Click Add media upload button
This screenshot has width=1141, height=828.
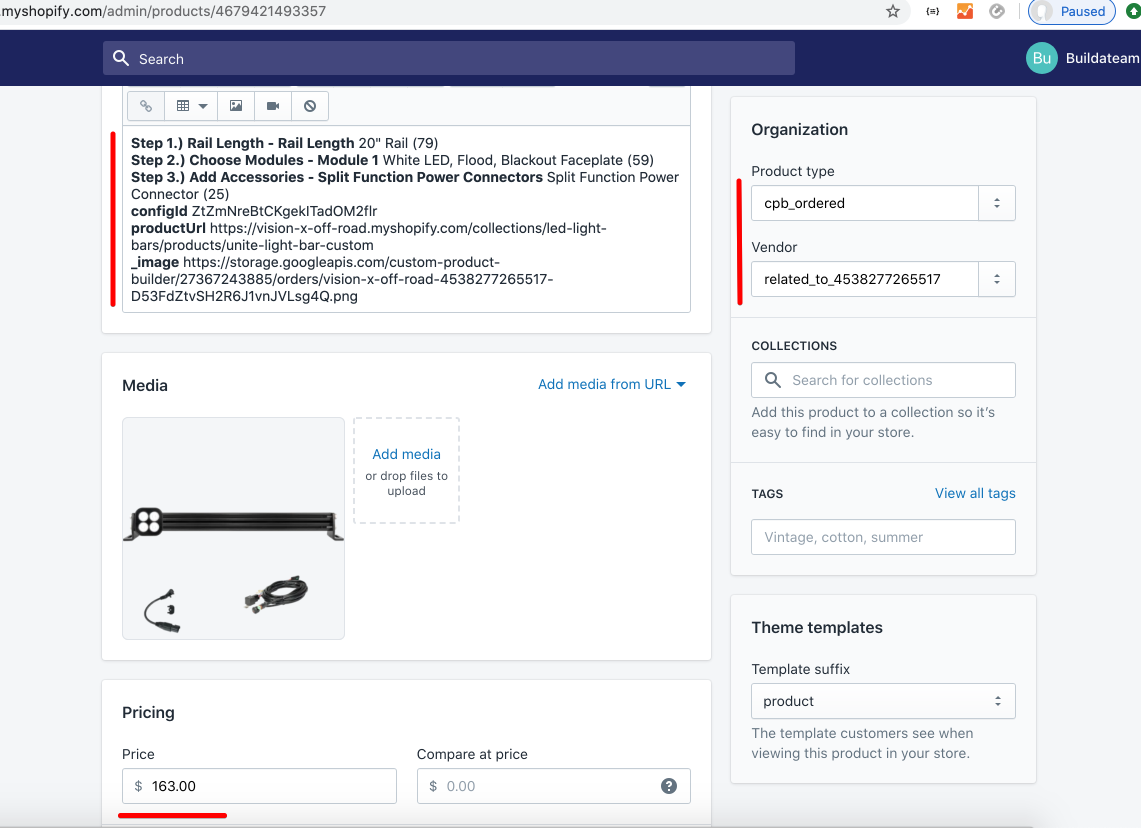pyautogui.click(x=406, y=470)
